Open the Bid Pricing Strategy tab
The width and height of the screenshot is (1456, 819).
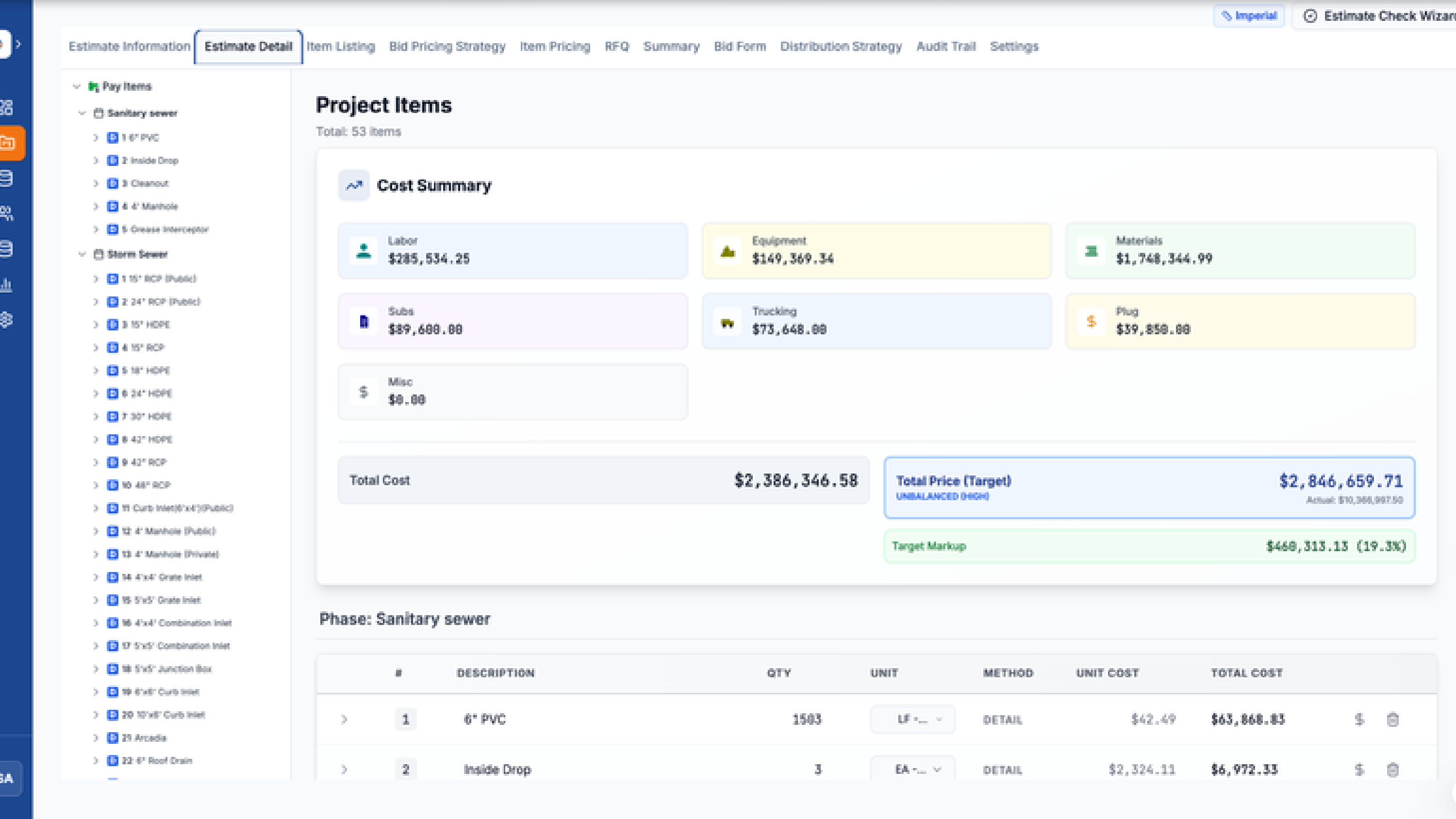pyautogui.click(x=447, y=47)
